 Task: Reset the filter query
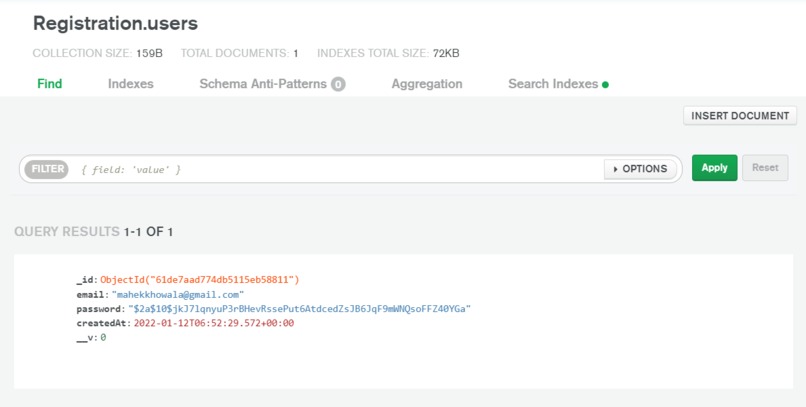pos(765,168)
